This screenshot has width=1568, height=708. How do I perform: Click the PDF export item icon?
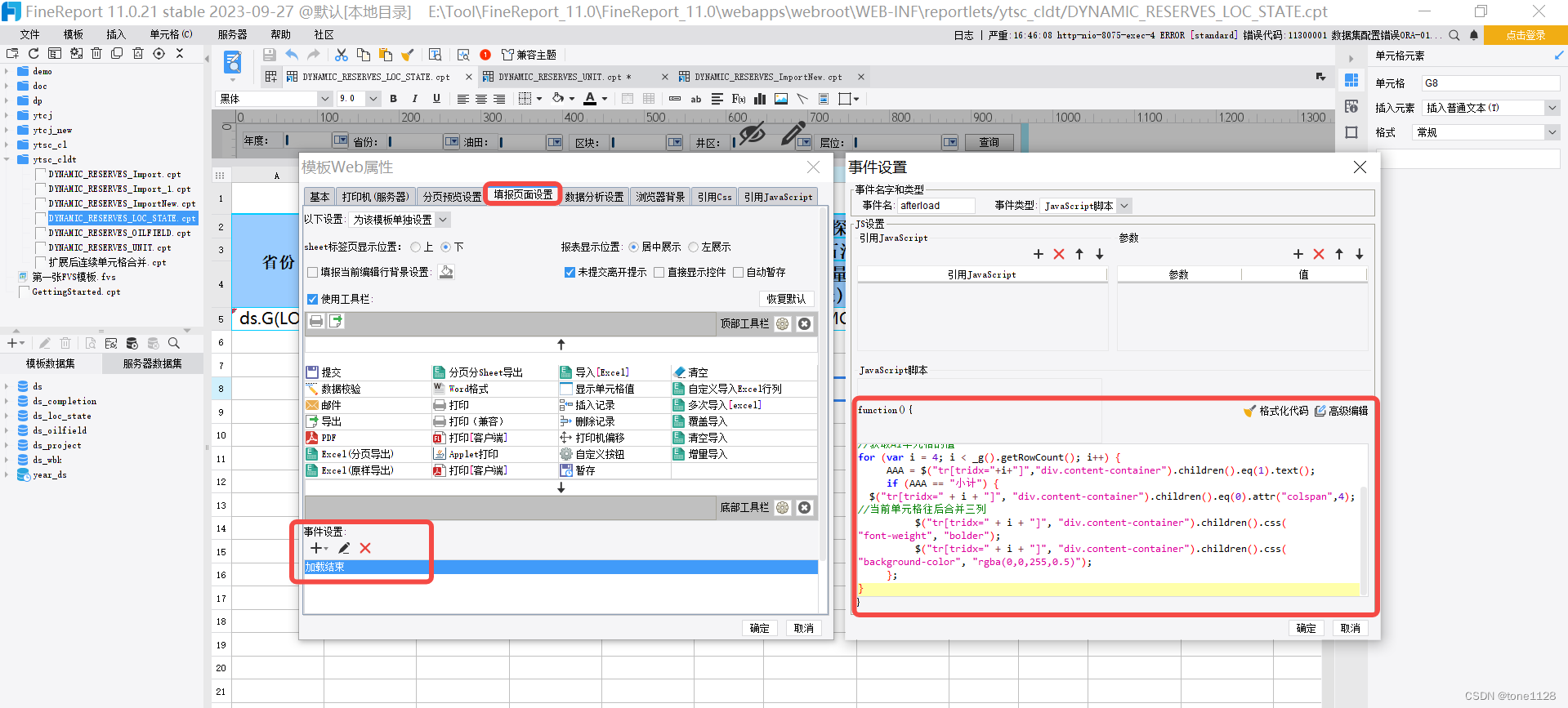(311, 438)
